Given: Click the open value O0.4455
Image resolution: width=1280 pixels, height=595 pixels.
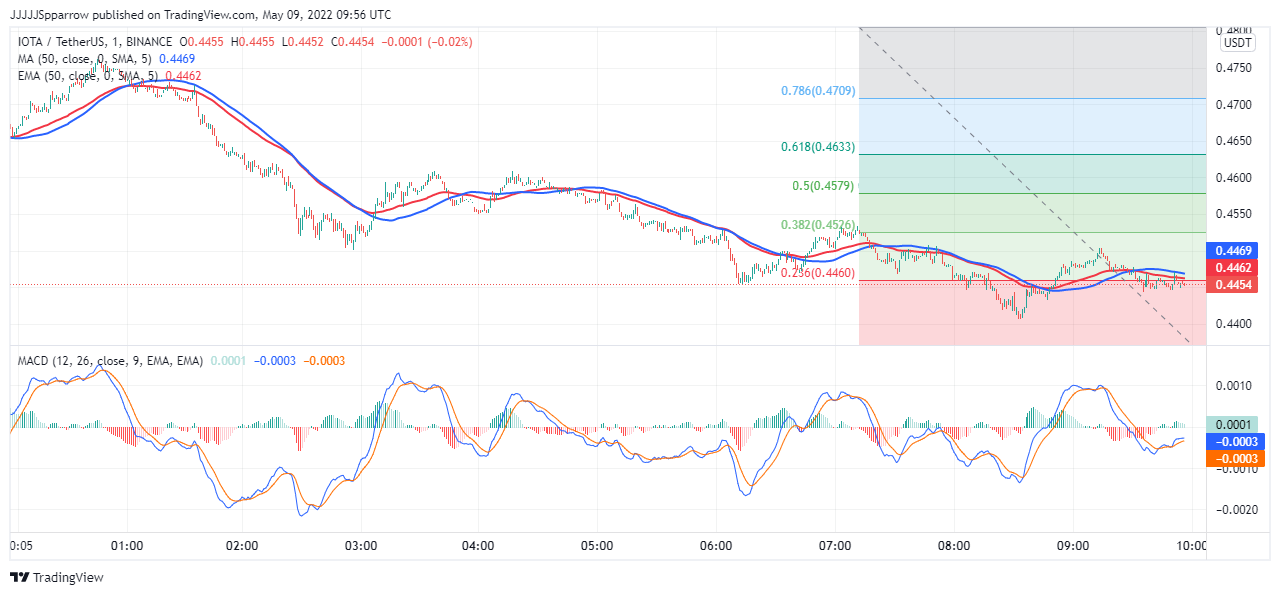Looking at the screenshot, I should 203,42.
